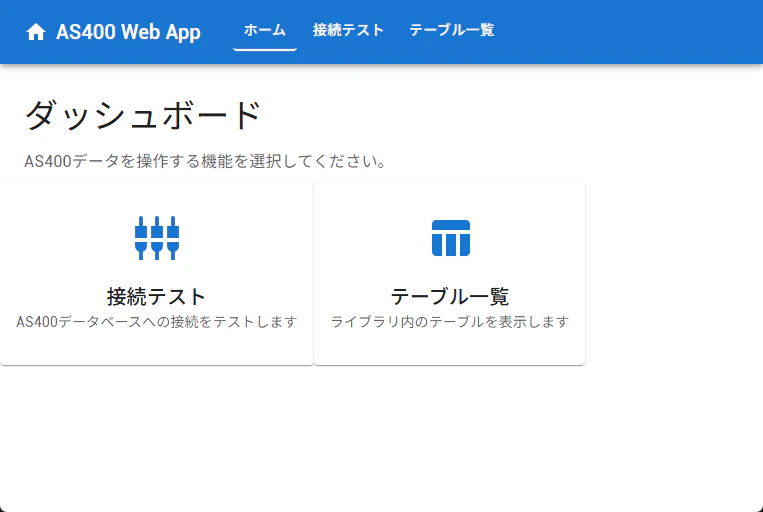Click the connection plugs icon

click(157, 238)
